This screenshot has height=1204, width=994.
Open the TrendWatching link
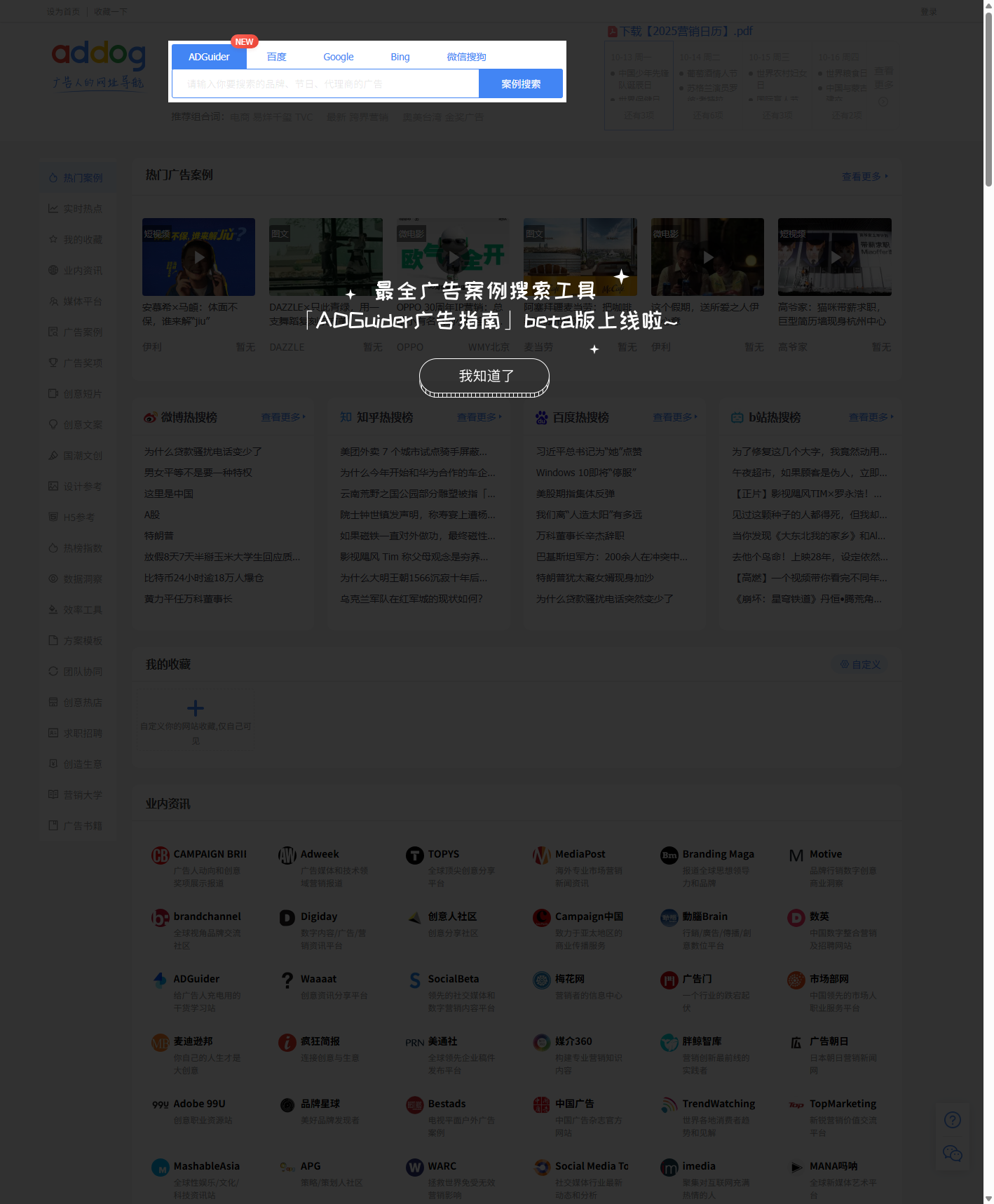[719, 1104]
